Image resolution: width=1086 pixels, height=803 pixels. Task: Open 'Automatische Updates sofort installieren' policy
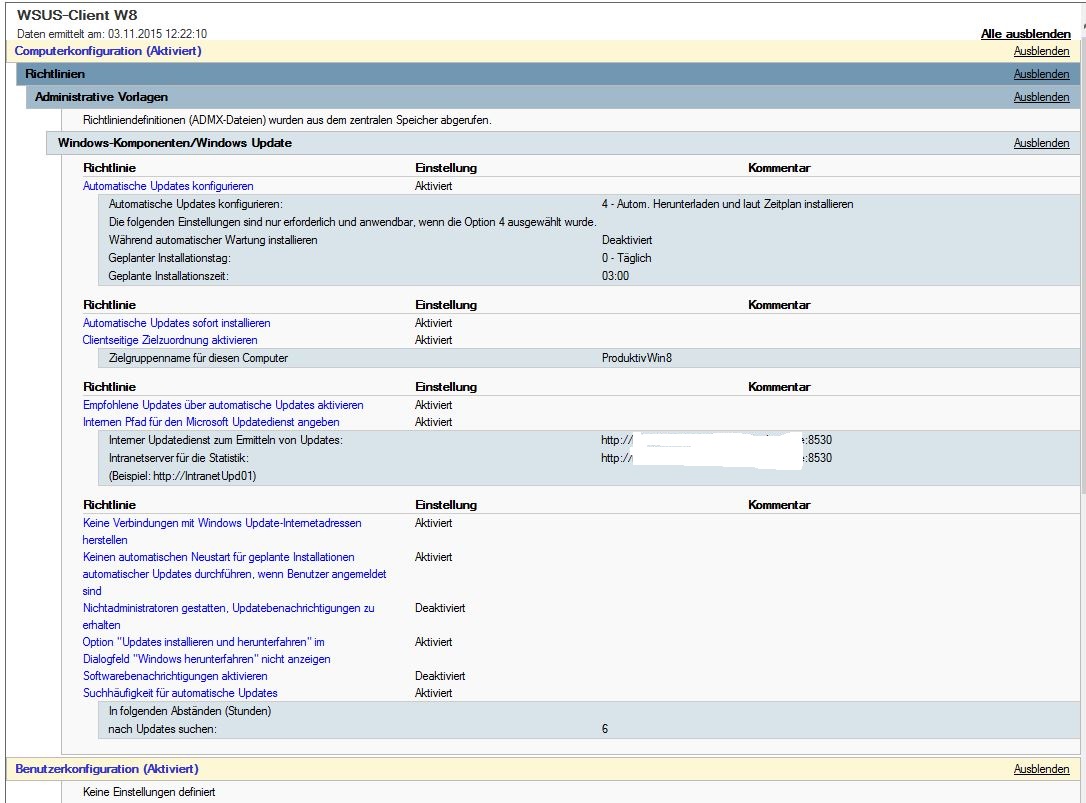177,323
